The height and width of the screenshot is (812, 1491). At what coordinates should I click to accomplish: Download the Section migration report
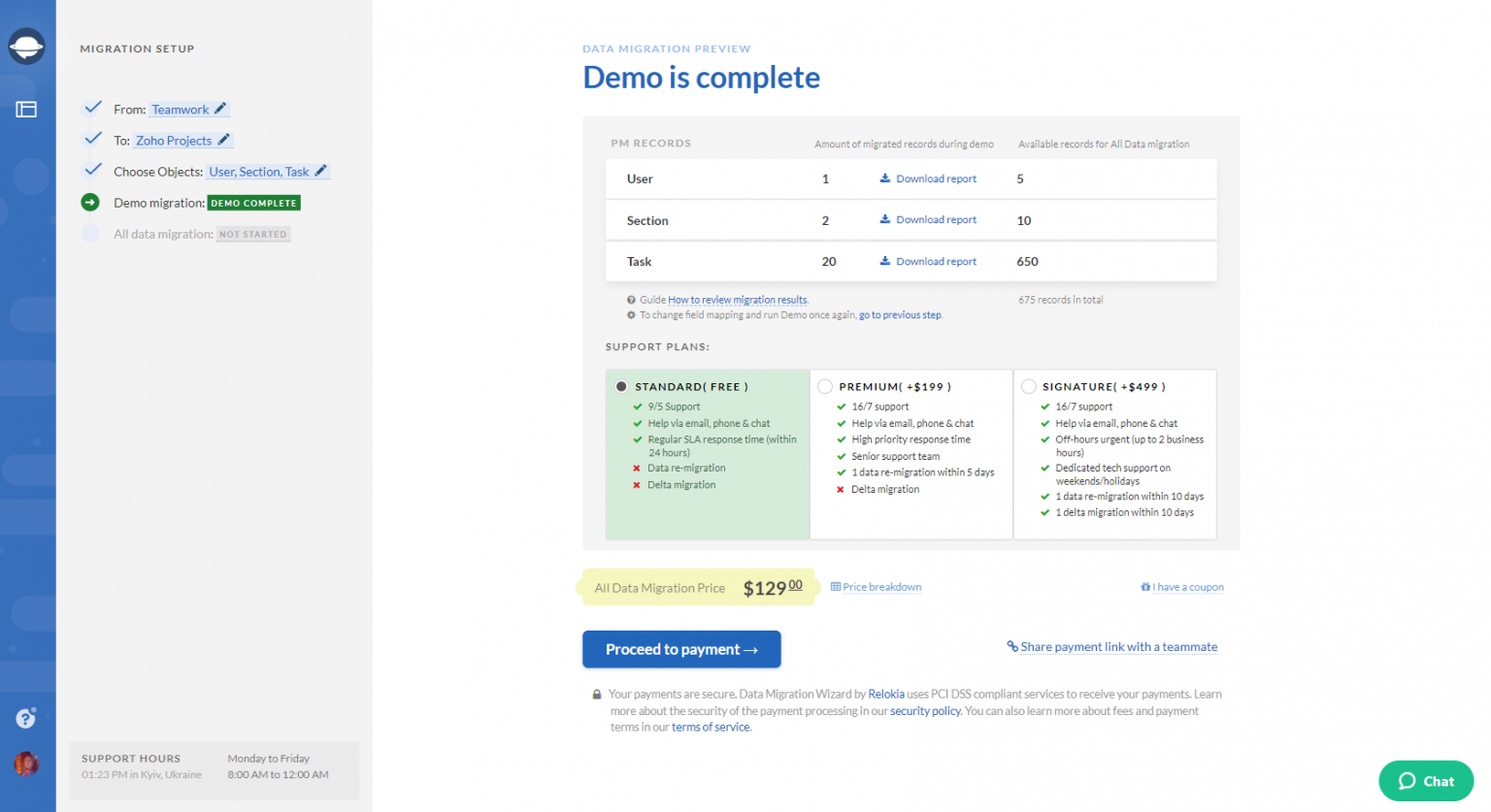(x=927, y=219)
